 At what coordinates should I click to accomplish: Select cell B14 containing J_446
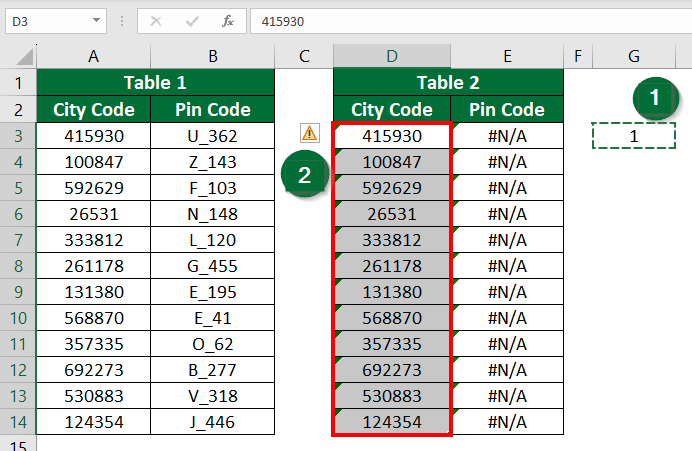[213, 422]
